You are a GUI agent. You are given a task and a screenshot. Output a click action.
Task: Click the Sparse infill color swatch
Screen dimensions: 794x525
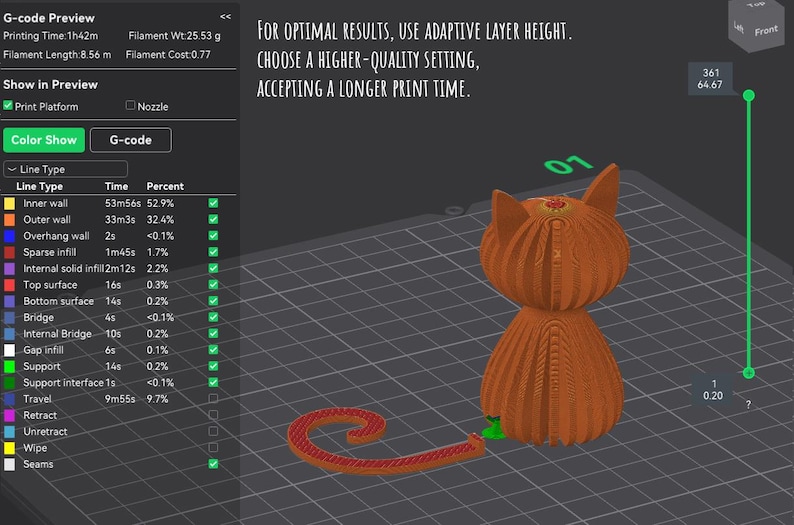(x=9, y=252)
